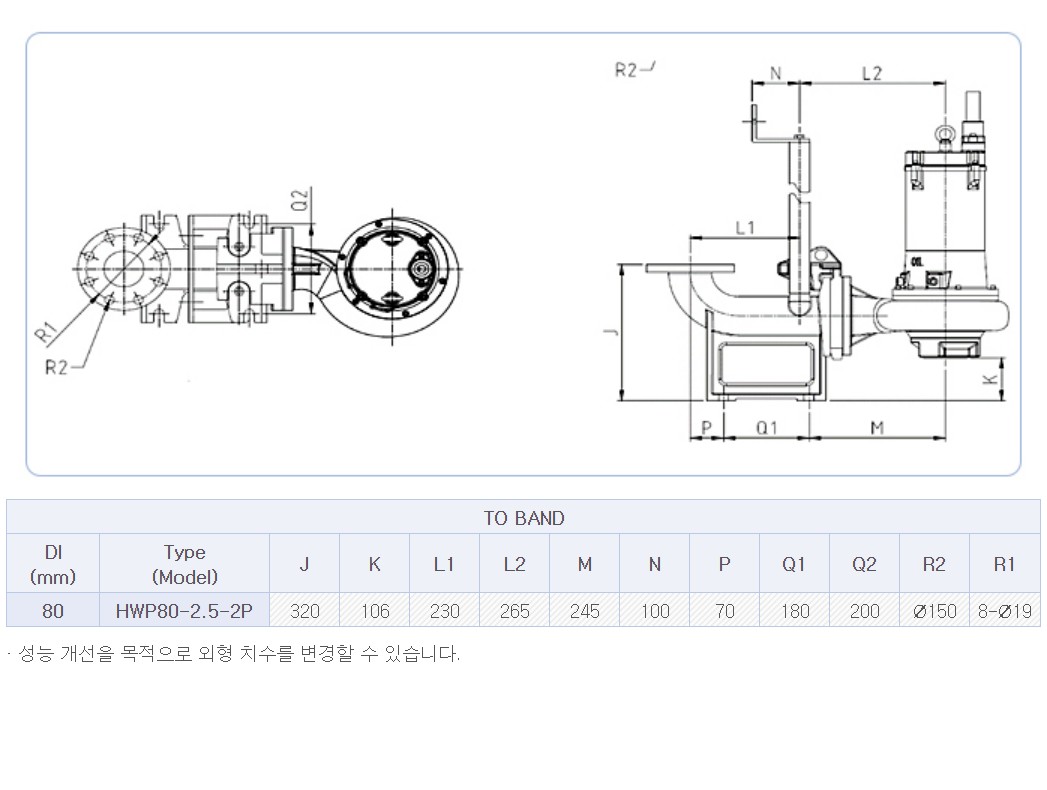Click the L2 dimension label in the side-view diagram
The width and height of the screenshot is (1047, 790).
(871, 73)
